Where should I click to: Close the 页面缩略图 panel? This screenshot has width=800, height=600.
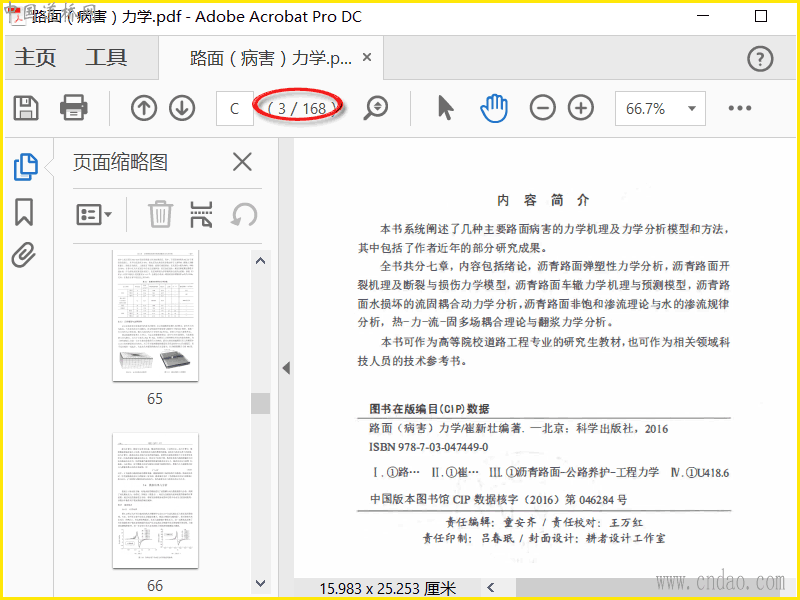point(242,162)
